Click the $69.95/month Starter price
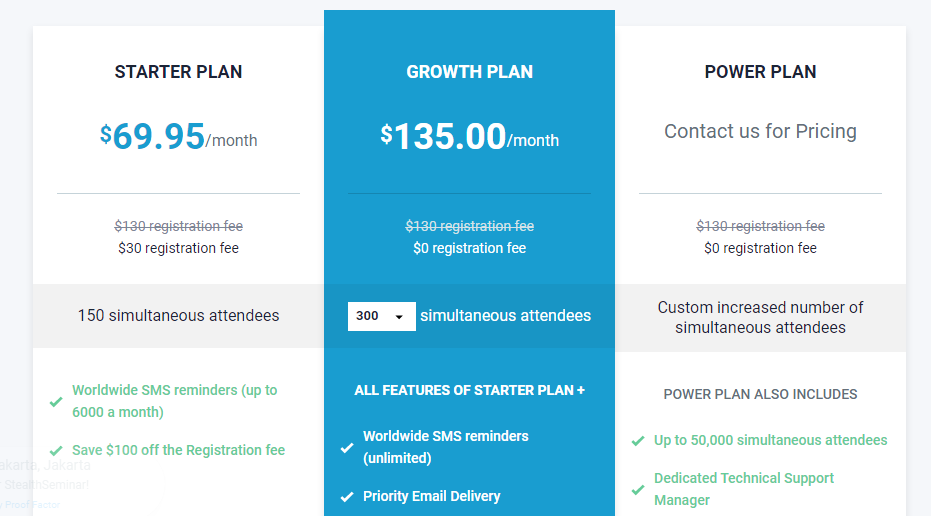Viewport: 931px width, 516px height. tap(178, 137)
